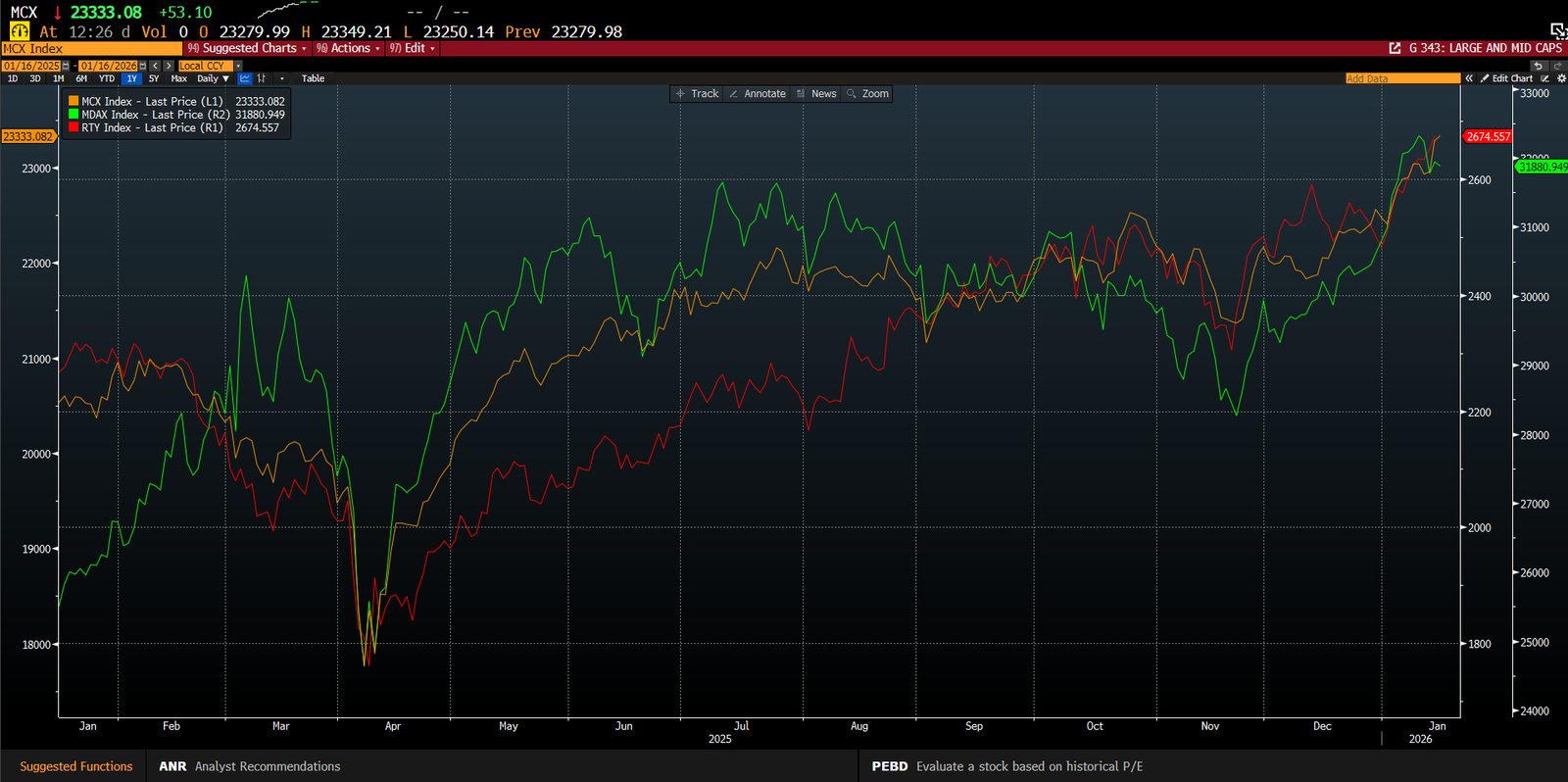Screen dimensions: 1568x782
Task: Switch to the bar/candle chart icon
Action: click(262, 78)
